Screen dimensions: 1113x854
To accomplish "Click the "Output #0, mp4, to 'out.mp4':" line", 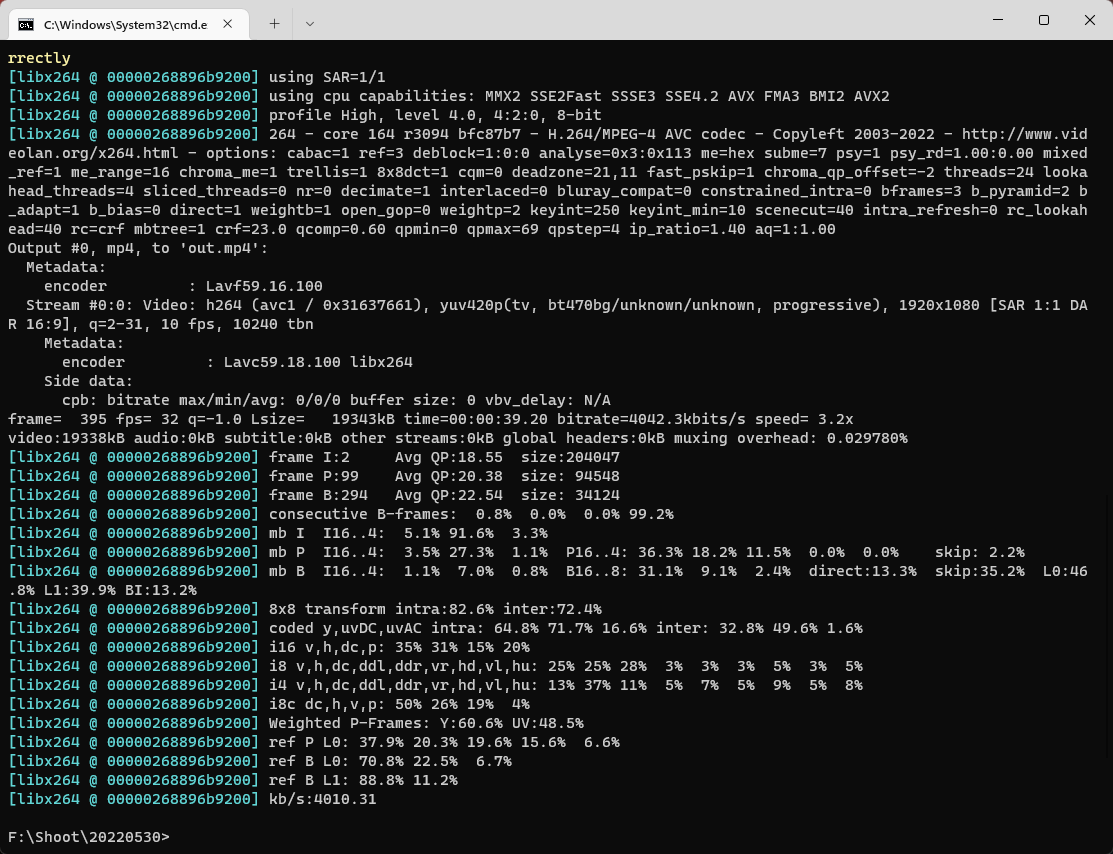I will pos(138,248).
